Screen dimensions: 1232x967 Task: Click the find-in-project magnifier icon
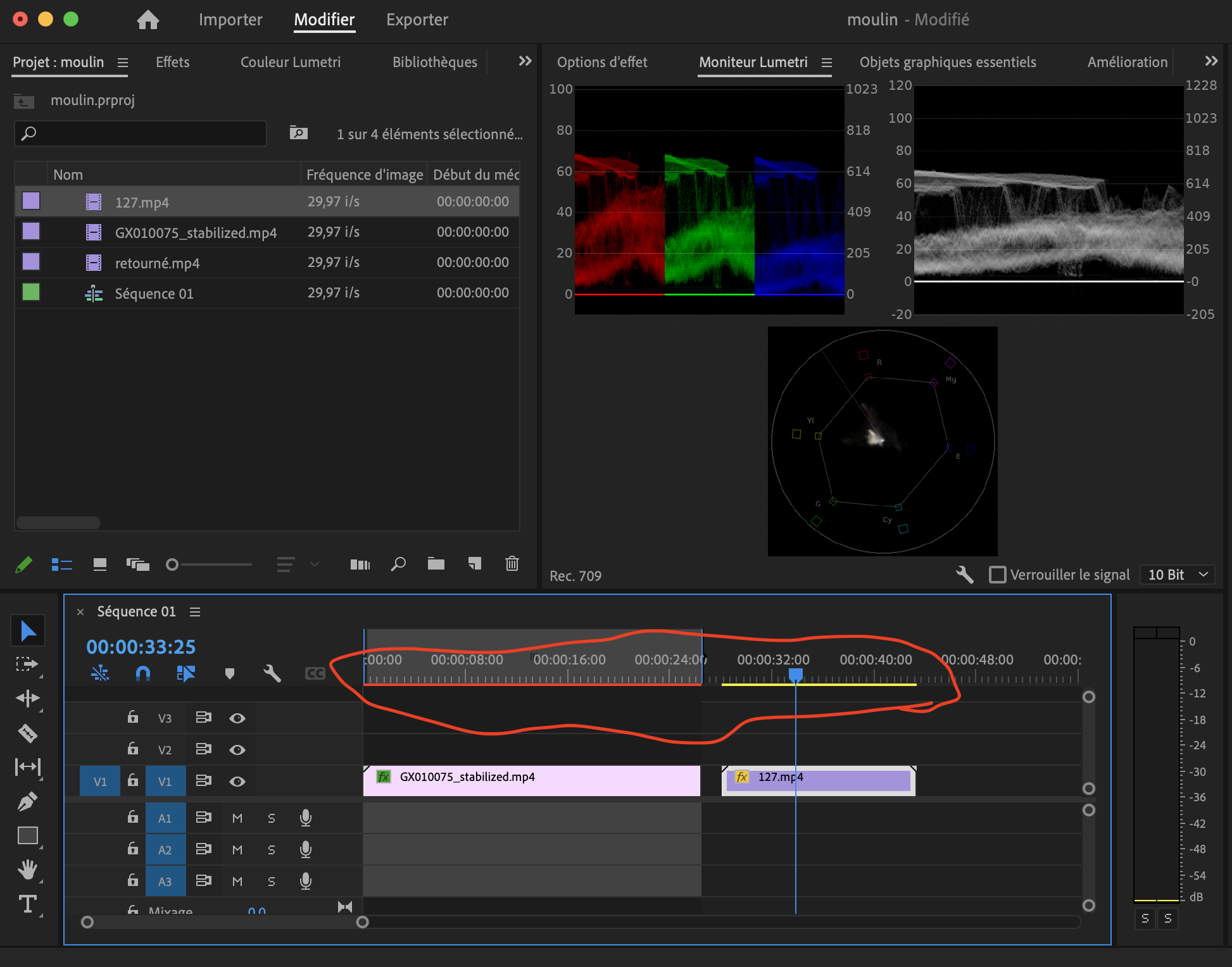pos(398,564)
